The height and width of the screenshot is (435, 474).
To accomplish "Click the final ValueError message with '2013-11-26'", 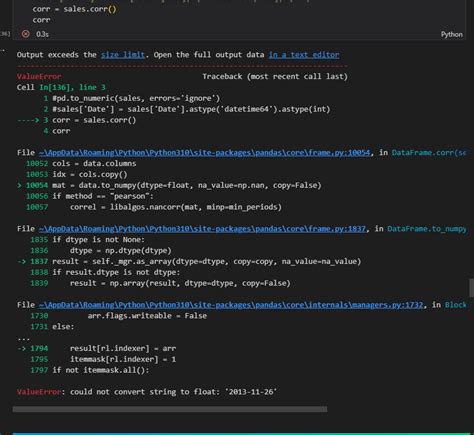I will coord(147,392).
